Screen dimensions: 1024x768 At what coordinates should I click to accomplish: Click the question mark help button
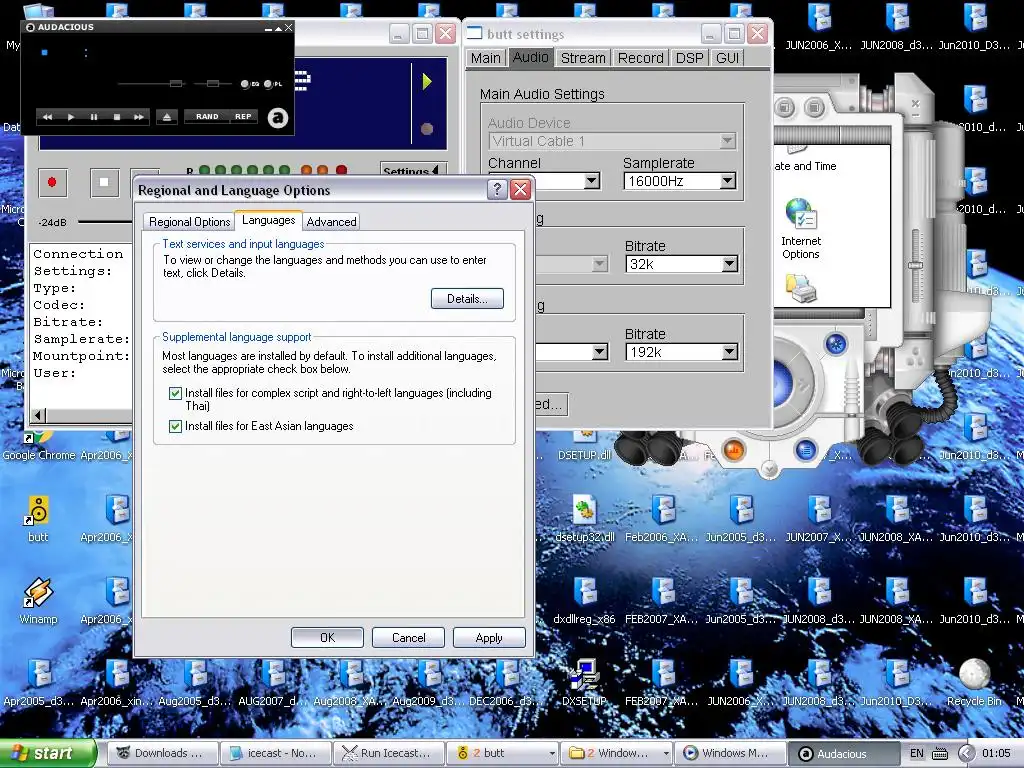tap(497, 189)
